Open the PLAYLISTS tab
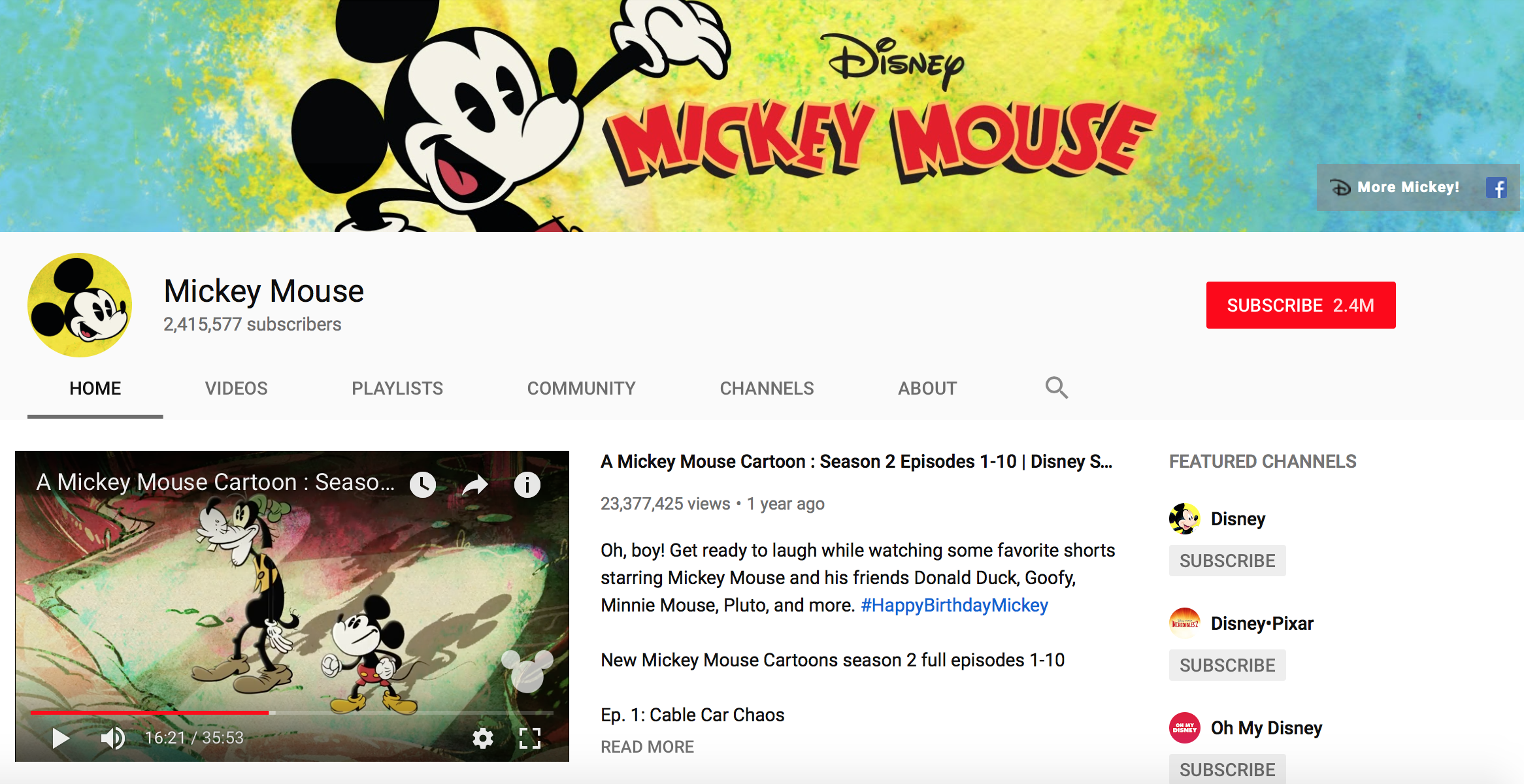Image resolution: width=1524 pixels, height=784 pixels. (x=397, y=389)
